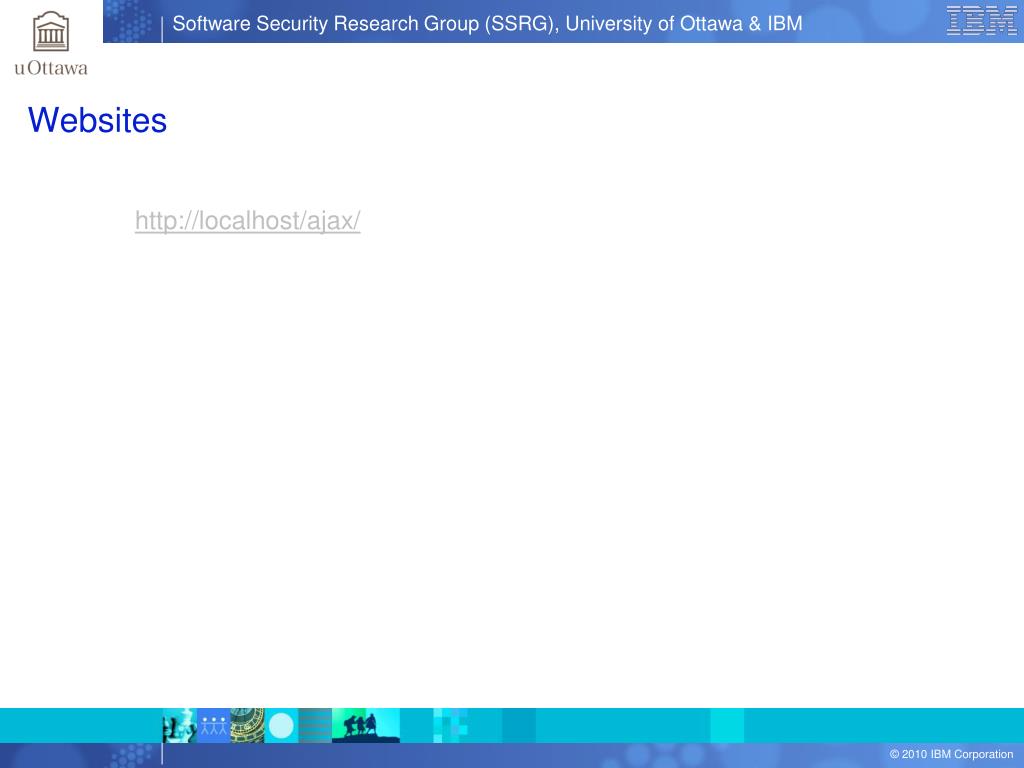This screenshot has width=1024, height=768.
Task: Open the http://localhost/ajax/ link
Action: [x=248, y=221]
